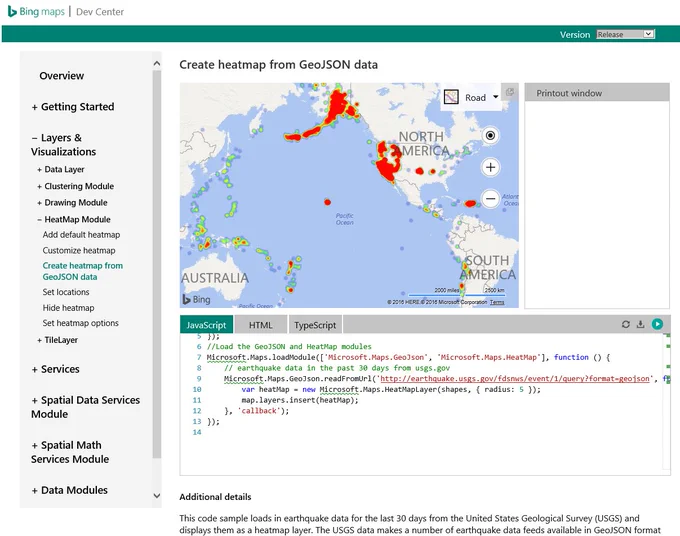Collapse the HeatMap Module item

[x=74, y=219]
